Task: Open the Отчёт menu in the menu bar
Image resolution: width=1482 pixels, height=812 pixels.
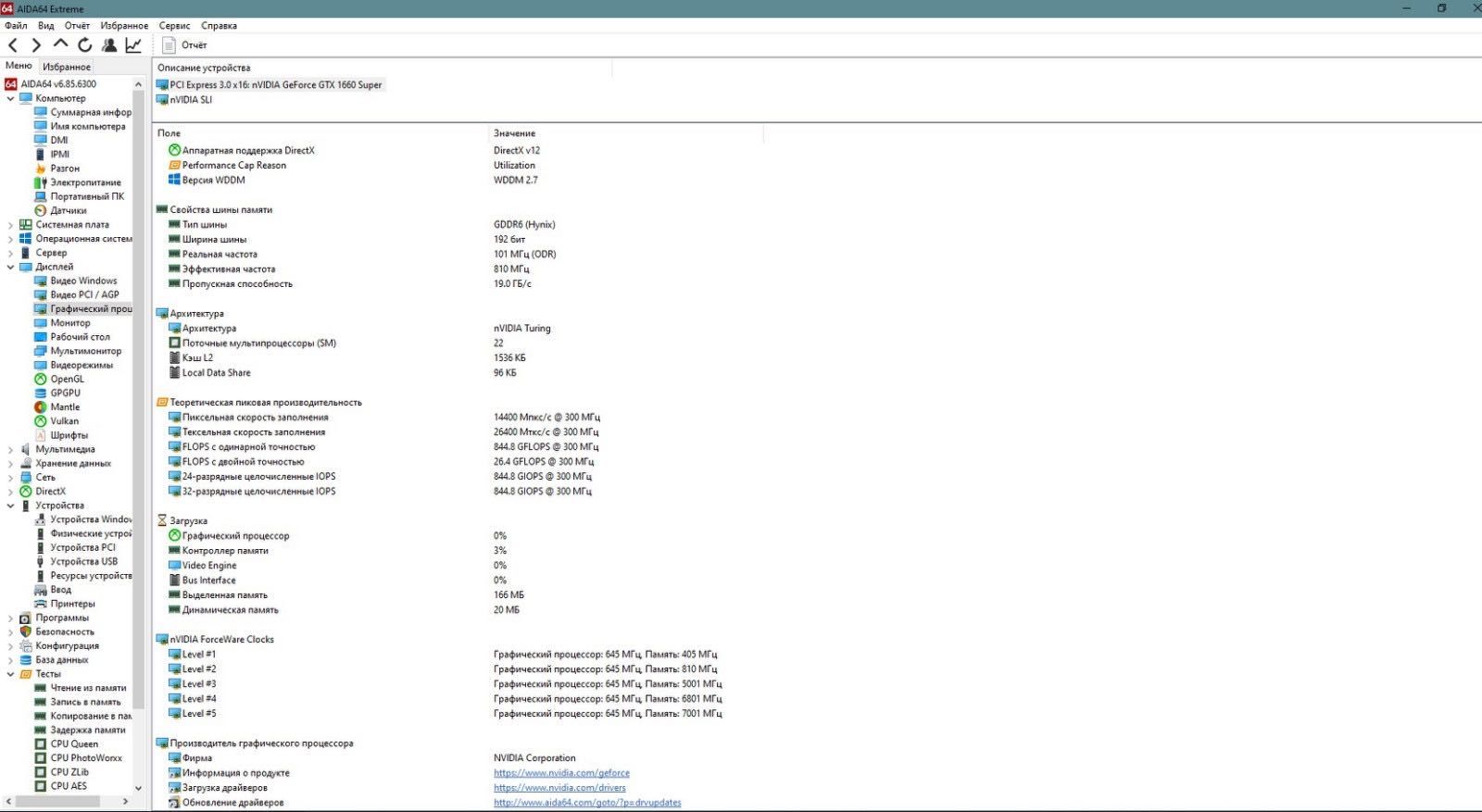Action: [77, 26]
